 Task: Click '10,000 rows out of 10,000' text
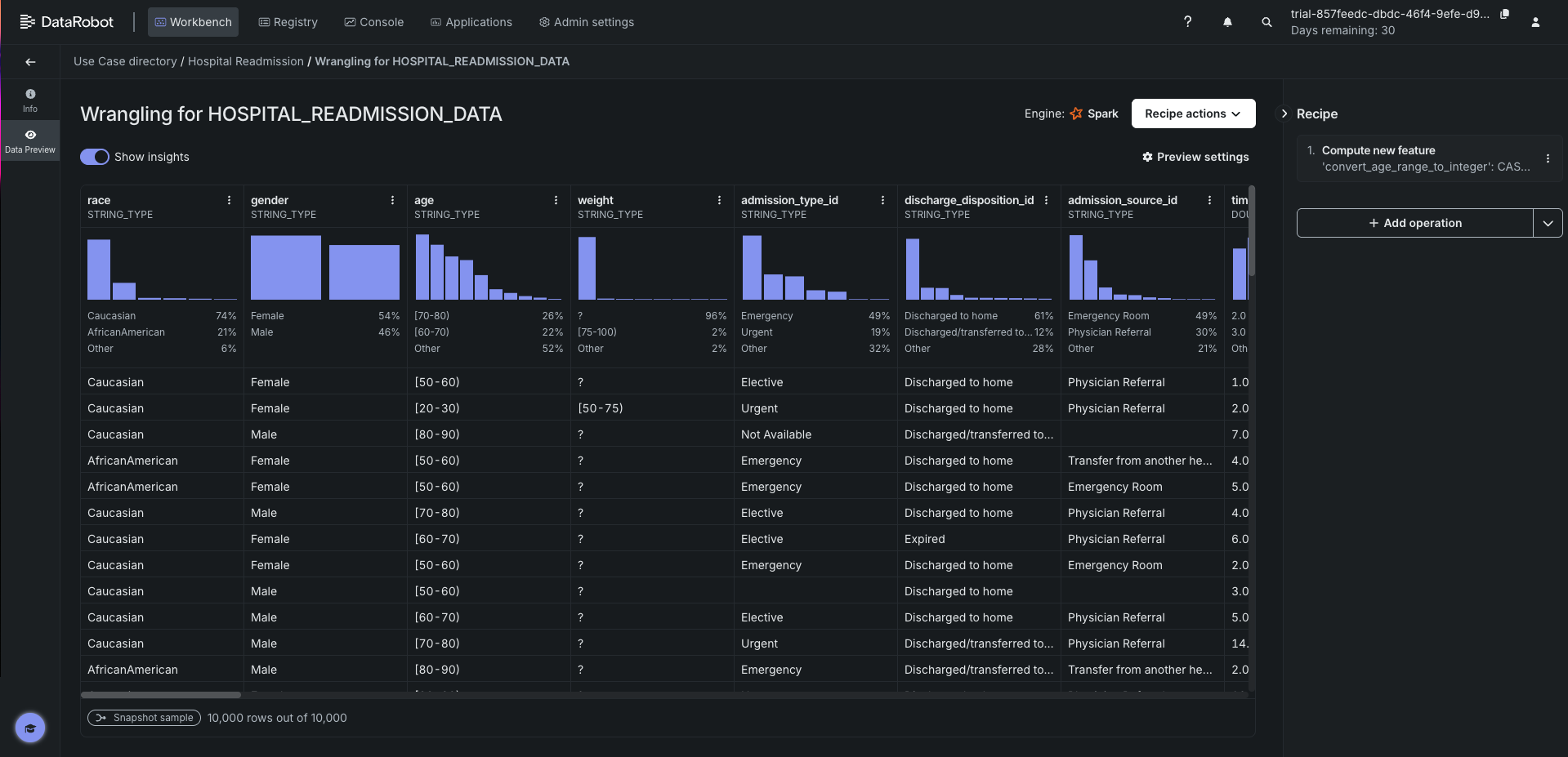click(x=277, y=718)
